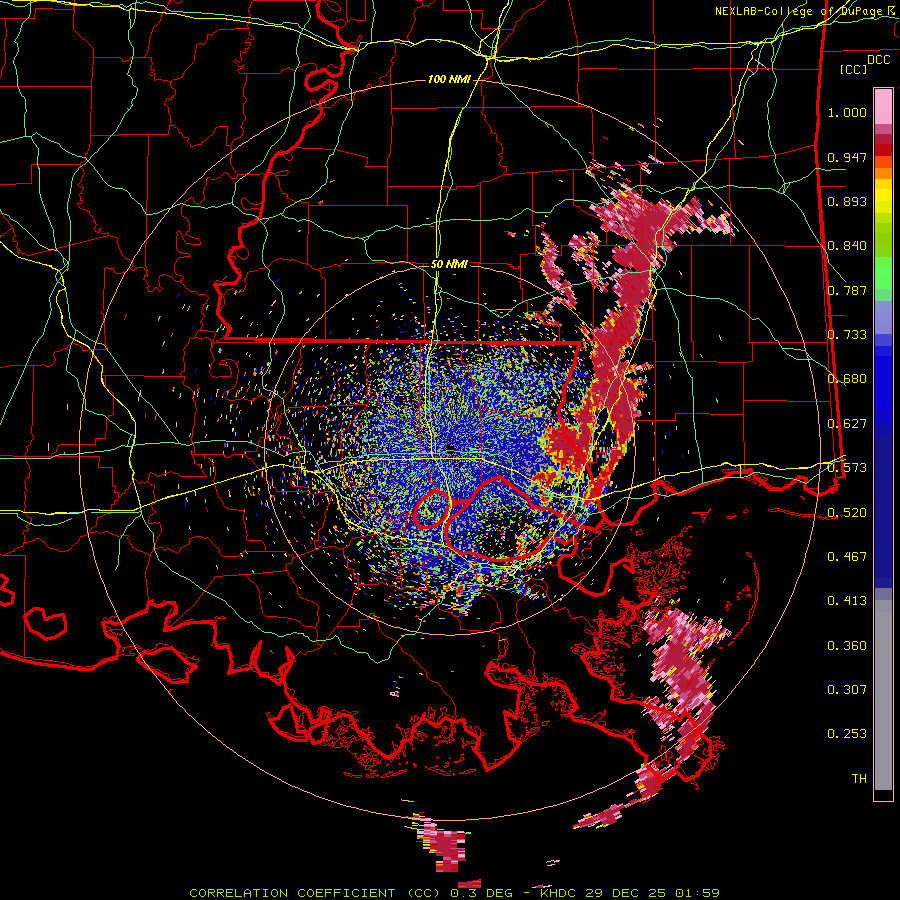
Task: Click the TH threshold label in legend
Action: click(x=859, y=779)
